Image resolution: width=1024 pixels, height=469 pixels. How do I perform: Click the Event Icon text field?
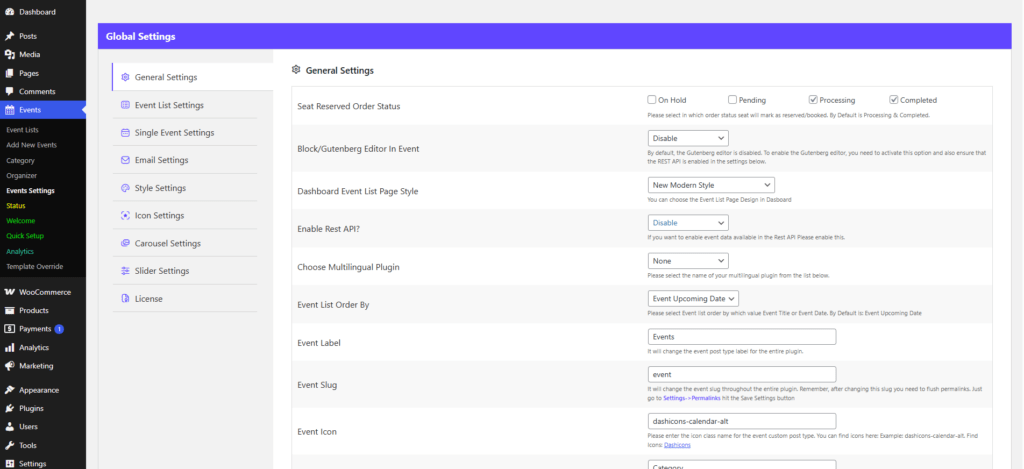coord(742,421)
